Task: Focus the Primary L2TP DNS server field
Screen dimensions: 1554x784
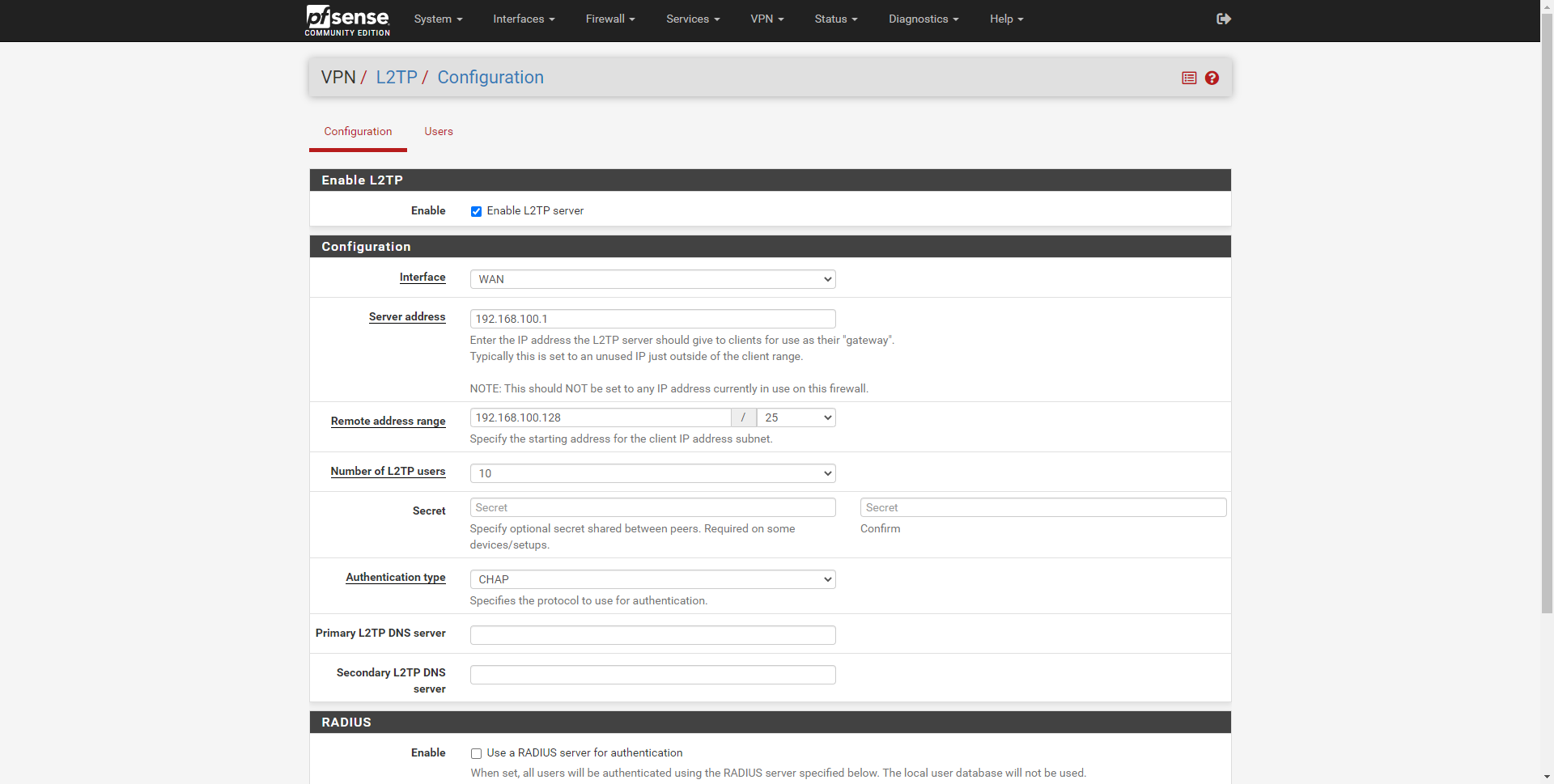Action: 652,635
